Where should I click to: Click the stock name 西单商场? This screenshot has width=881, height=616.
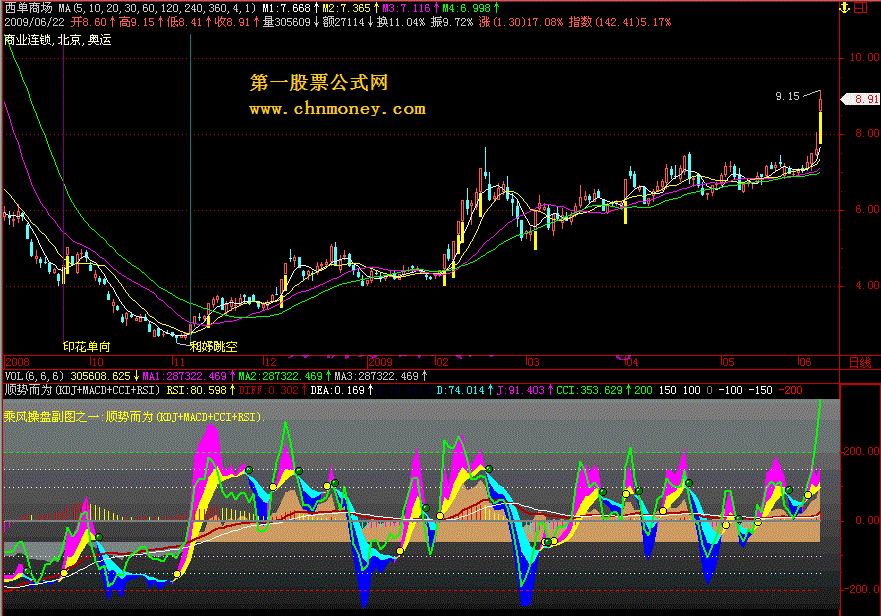point(28,8)
